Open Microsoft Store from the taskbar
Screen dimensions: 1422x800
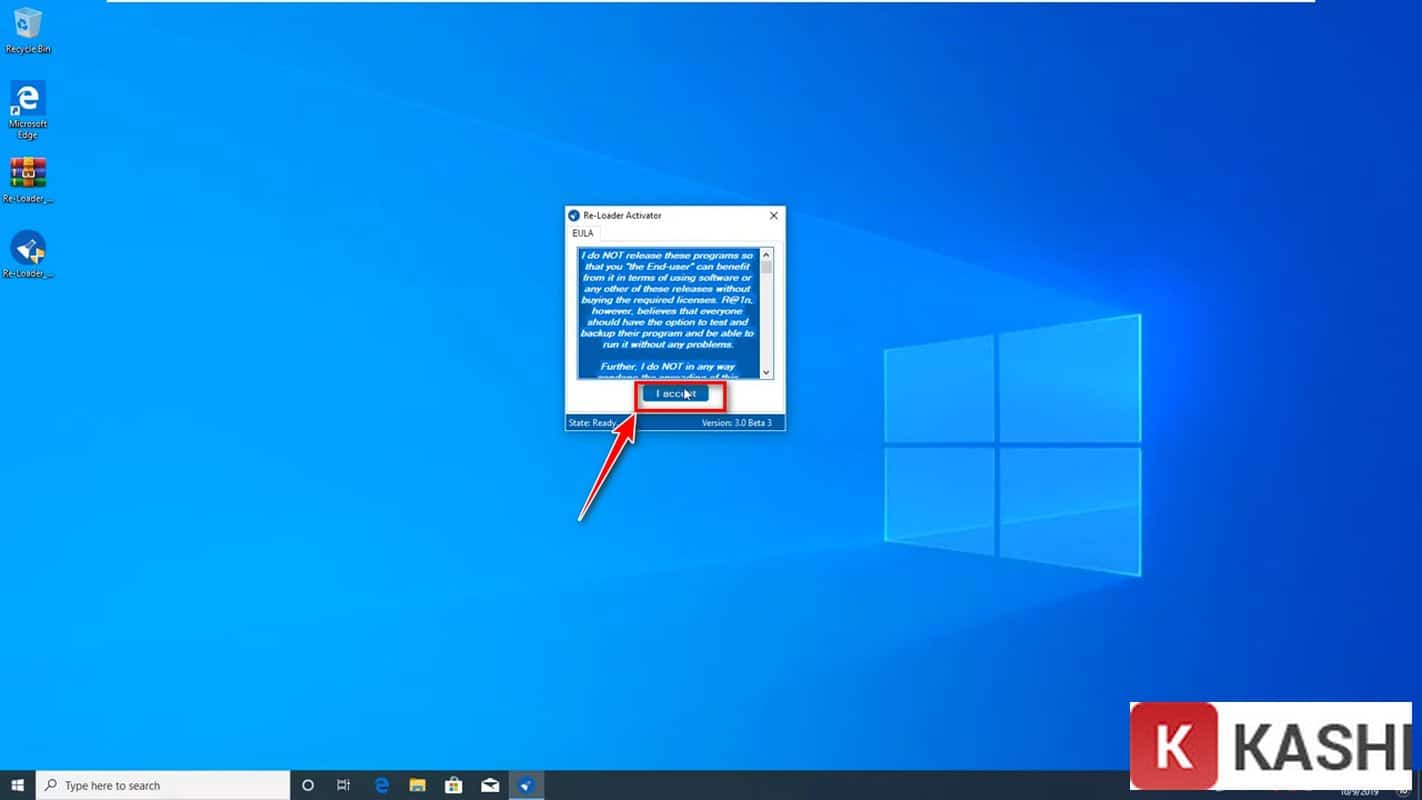[453, 785]
